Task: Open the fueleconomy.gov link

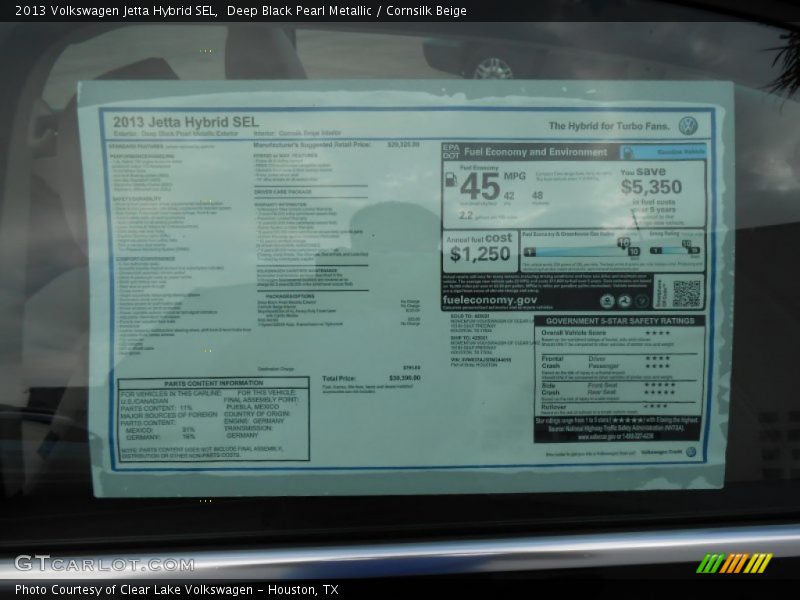Action: (490, 300)
